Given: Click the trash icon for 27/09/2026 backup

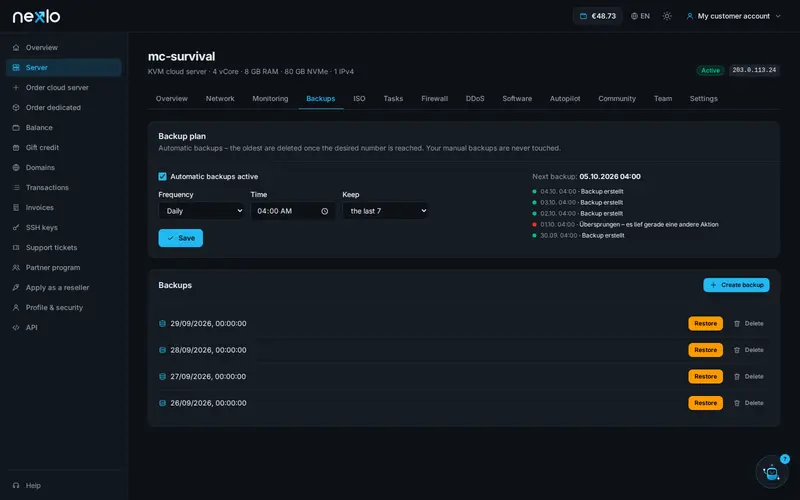Looking at the screenshot, I should click(737, 377).
